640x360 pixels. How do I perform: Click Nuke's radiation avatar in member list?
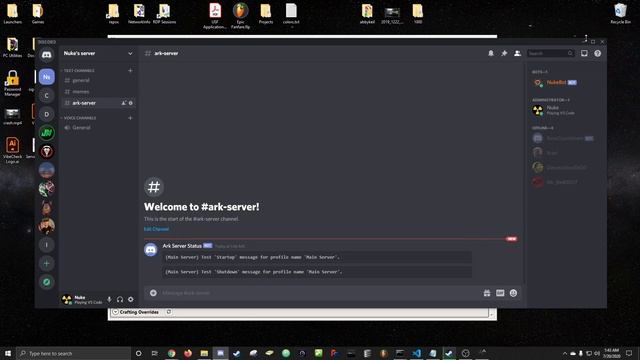(x=538, y=110)
